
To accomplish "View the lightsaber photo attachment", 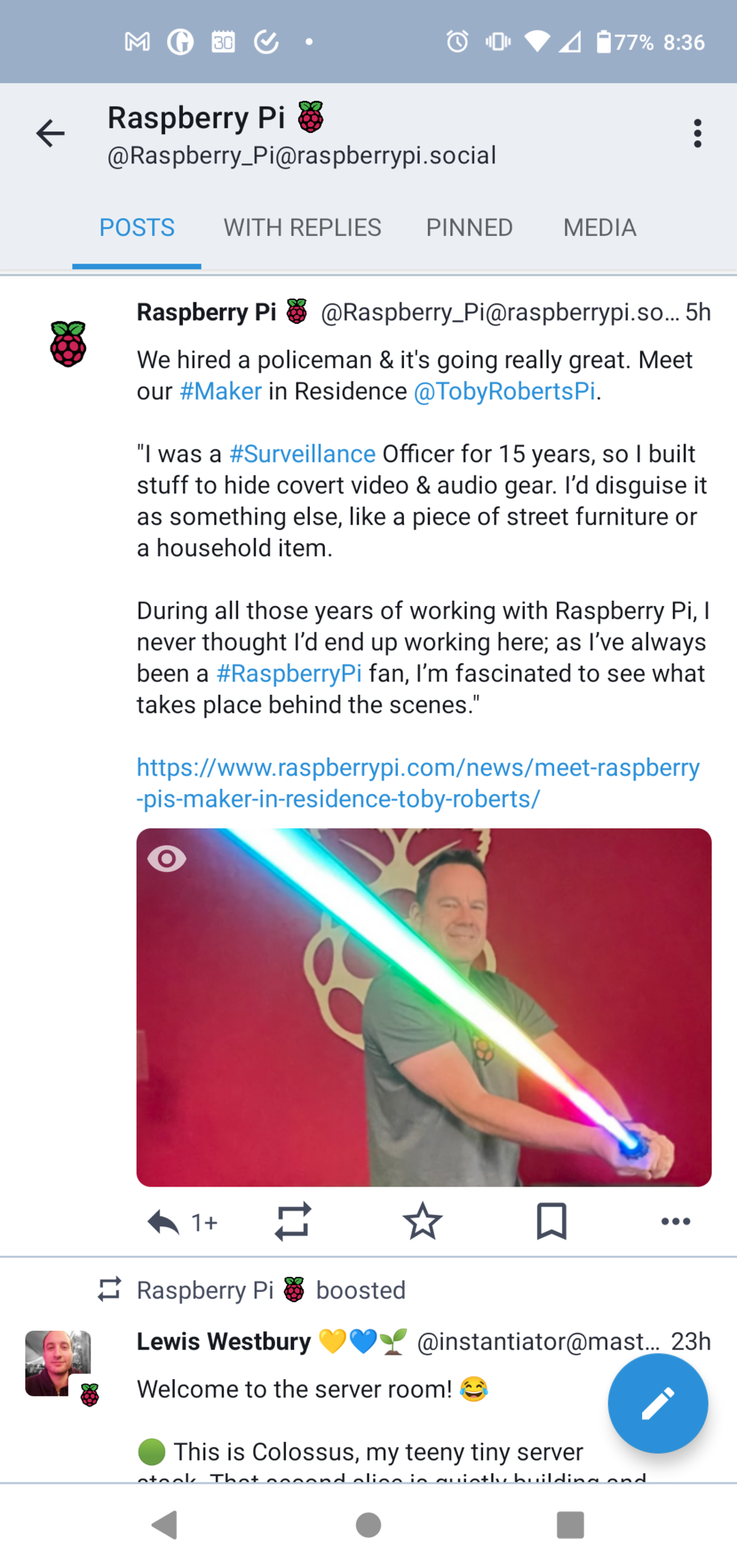I will coord(424,1008).
